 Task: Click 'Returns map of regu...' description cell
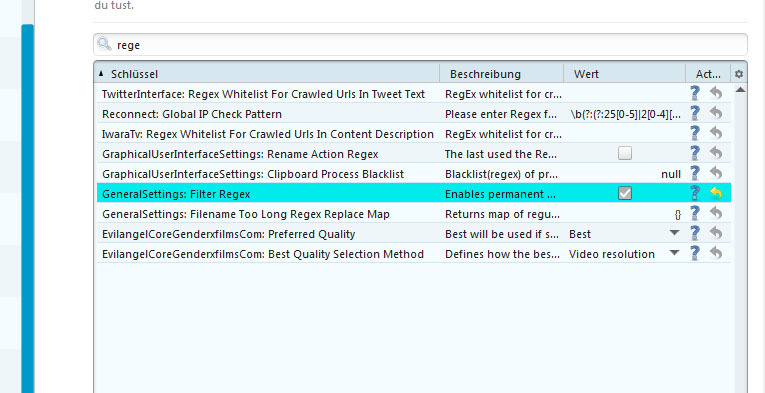point(503,214)
